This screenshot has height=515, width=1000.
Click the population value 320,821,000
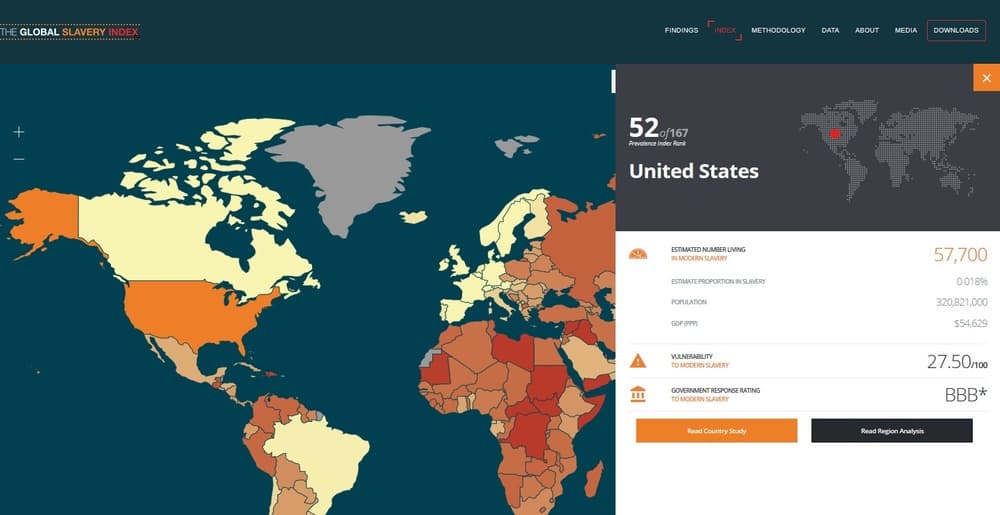click(962, 302)
